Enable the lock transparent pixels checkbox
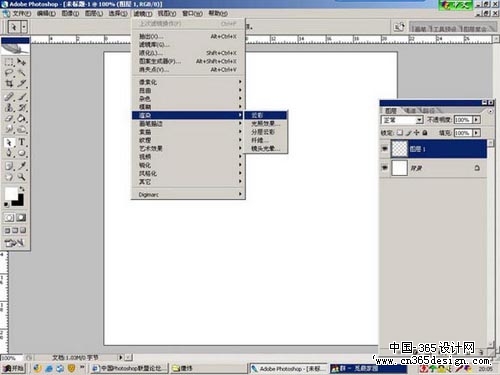The image size is (500, 375). [399, 133]
